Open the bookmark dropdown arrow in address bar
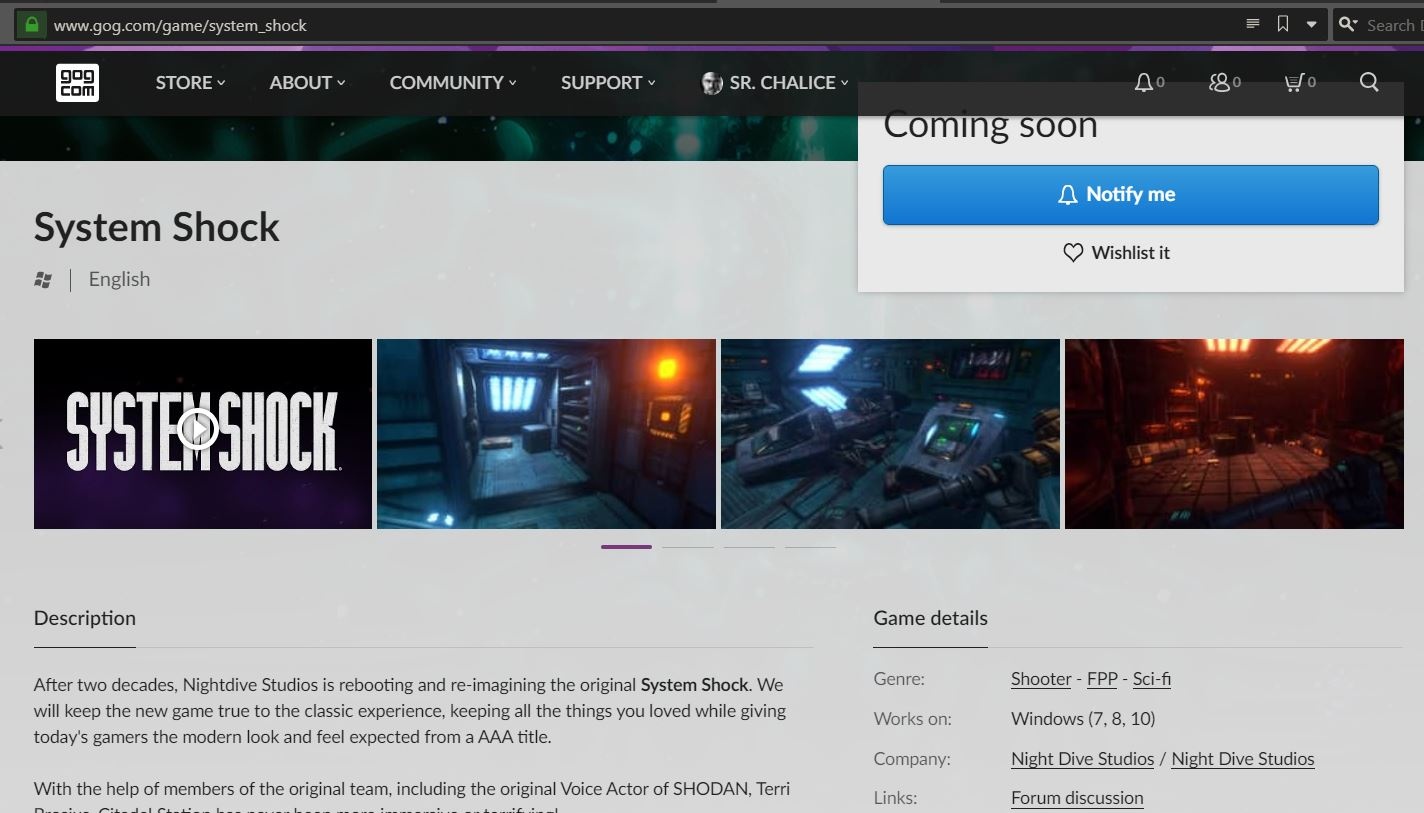Screen dimensions: 1424x813 (1311, 25)
